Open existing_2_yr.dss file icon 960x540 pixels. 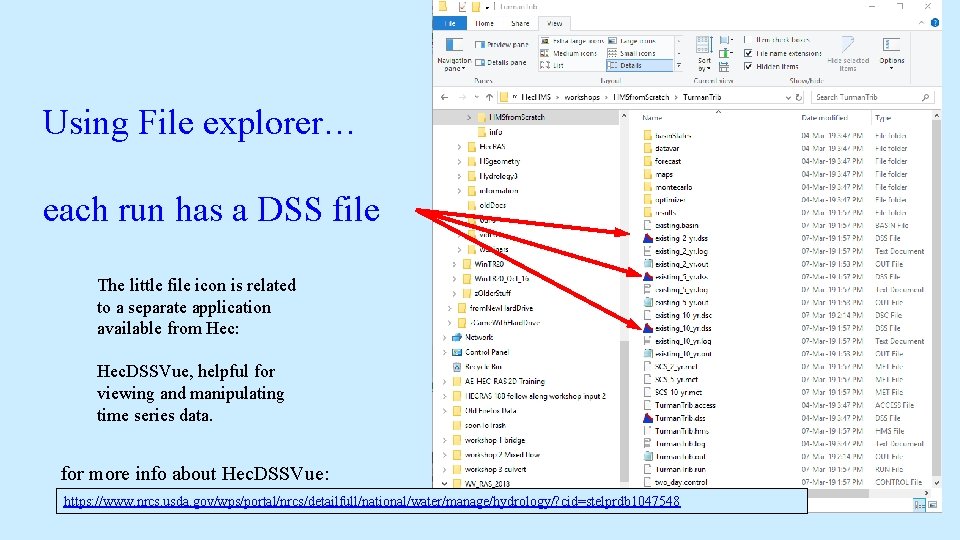point(648,238)
